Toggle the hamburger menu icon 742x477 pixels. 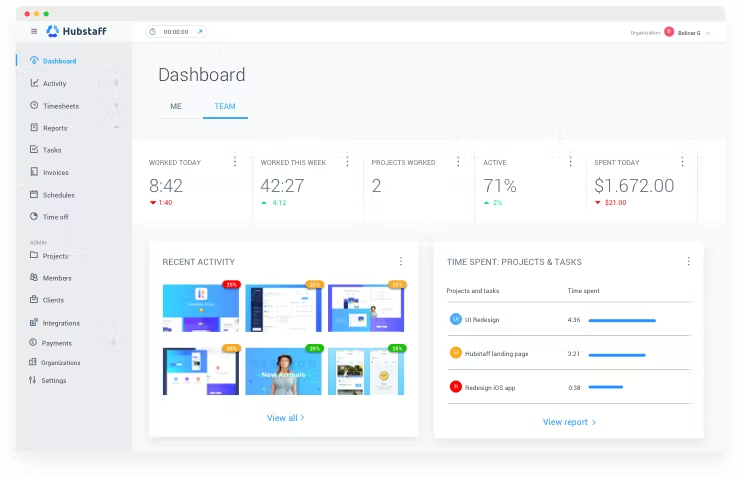coord(34,31)
